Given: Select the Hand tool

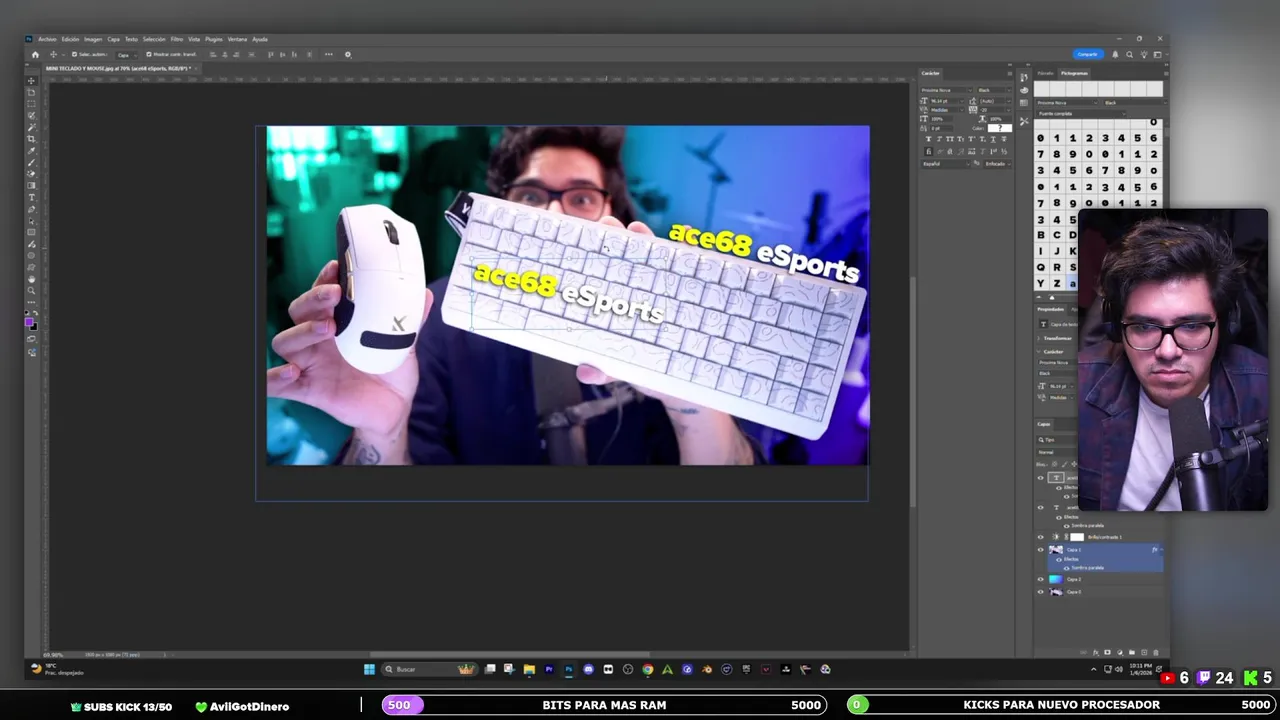Looking at the screenshot, I should 30,278.
